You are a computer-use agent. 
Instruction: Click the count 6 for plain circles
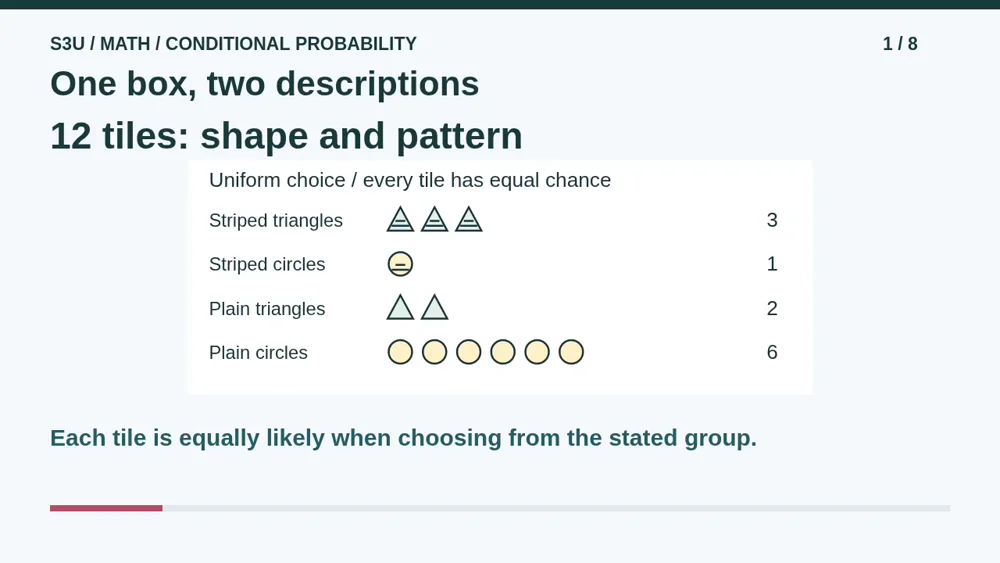coord(772,352)
